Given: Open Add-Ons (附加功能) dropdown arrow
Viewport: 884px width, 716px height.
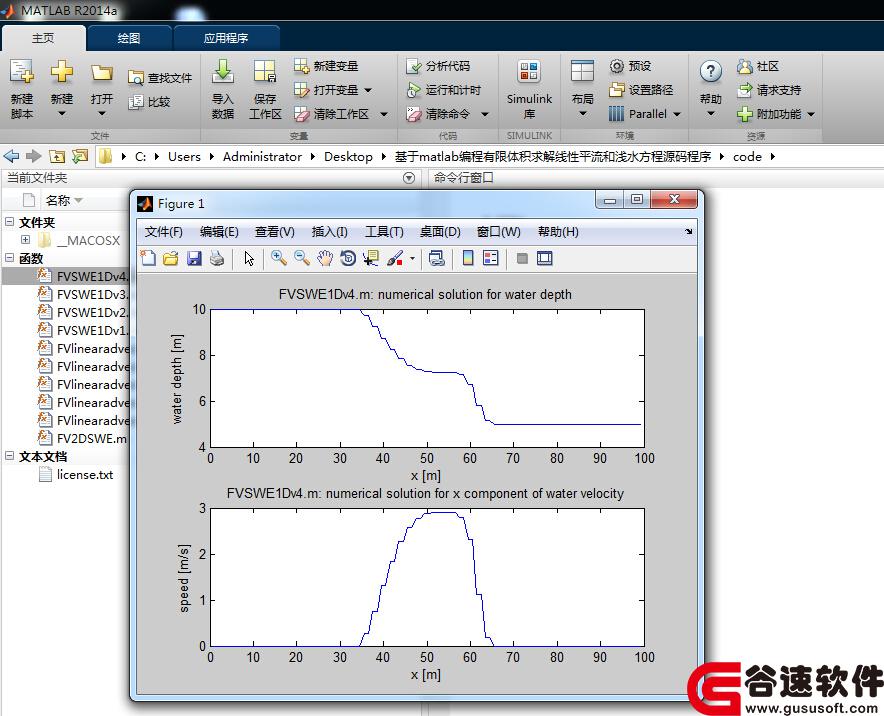Looking at the screenshot, I should click(x=811, y=114).
